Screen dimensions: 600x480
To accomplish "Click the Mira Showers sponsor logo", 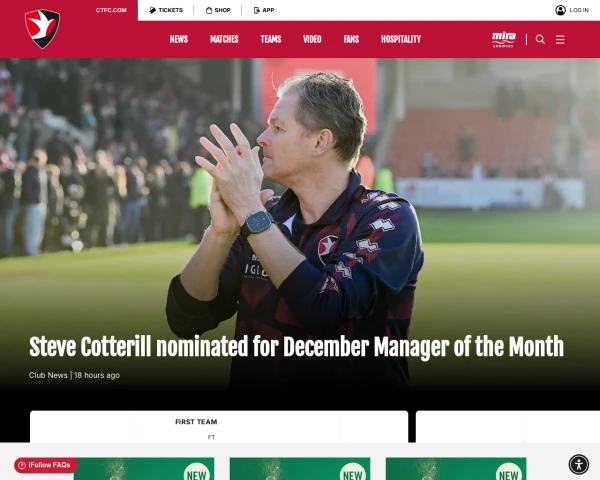I will tap(504, 39).
